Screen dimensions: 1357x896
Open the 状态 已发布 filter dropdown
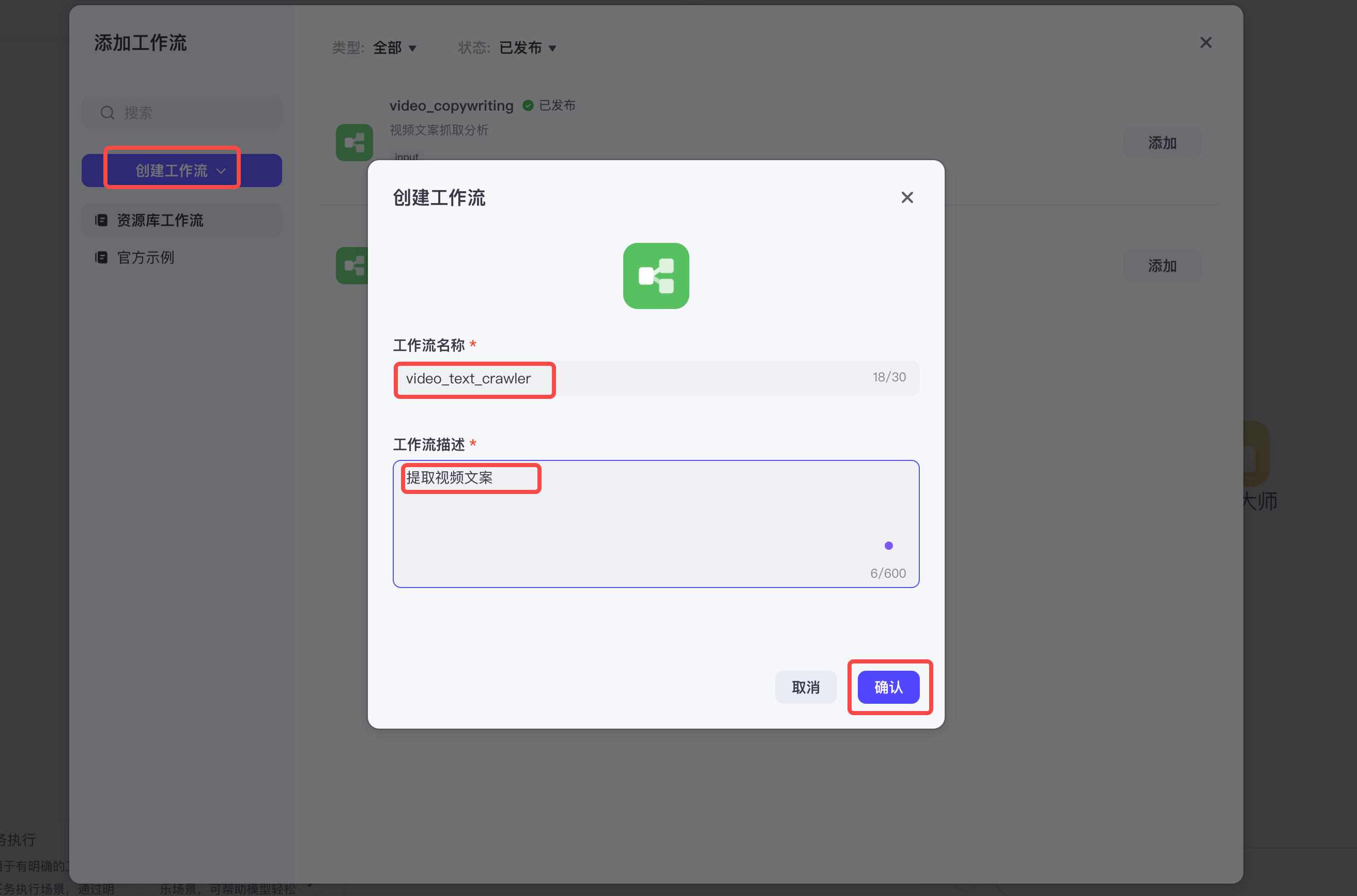point(528,48)
